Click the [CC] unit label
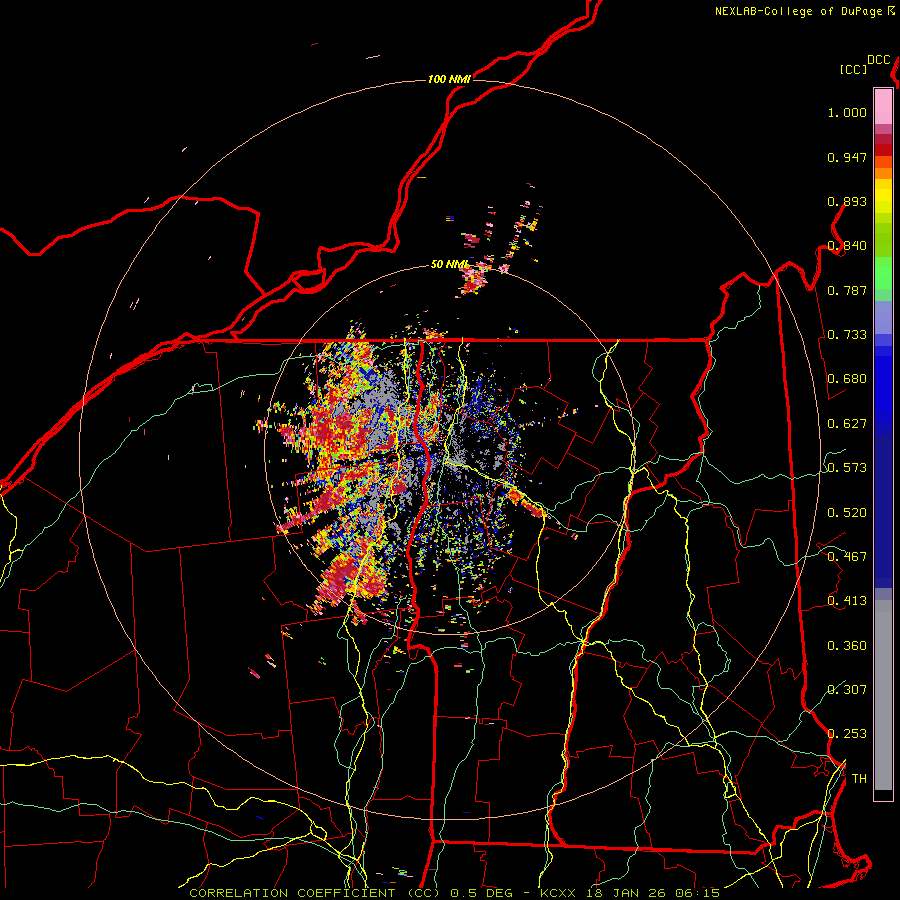 [854, 69]
